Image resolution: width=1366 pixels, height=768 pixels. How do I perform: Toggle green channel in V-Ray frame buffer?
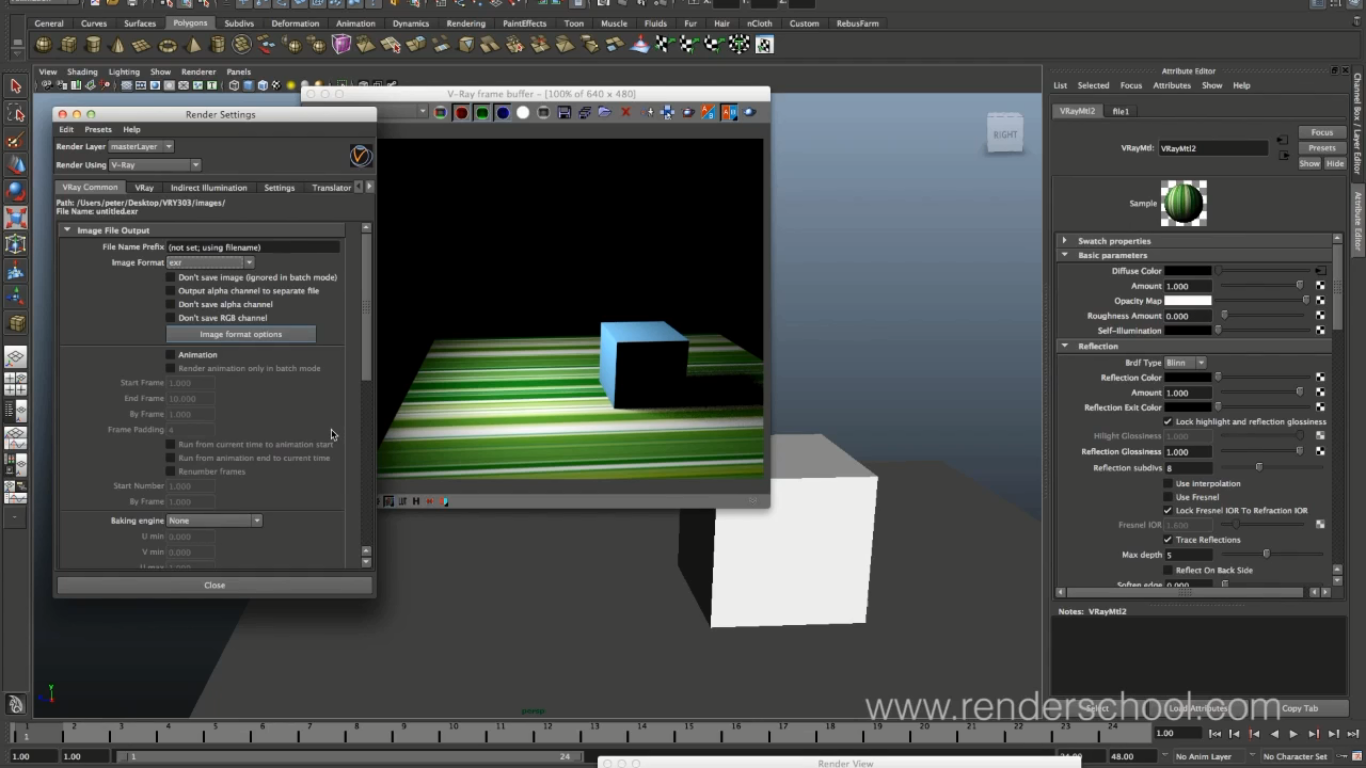[482, 113]
